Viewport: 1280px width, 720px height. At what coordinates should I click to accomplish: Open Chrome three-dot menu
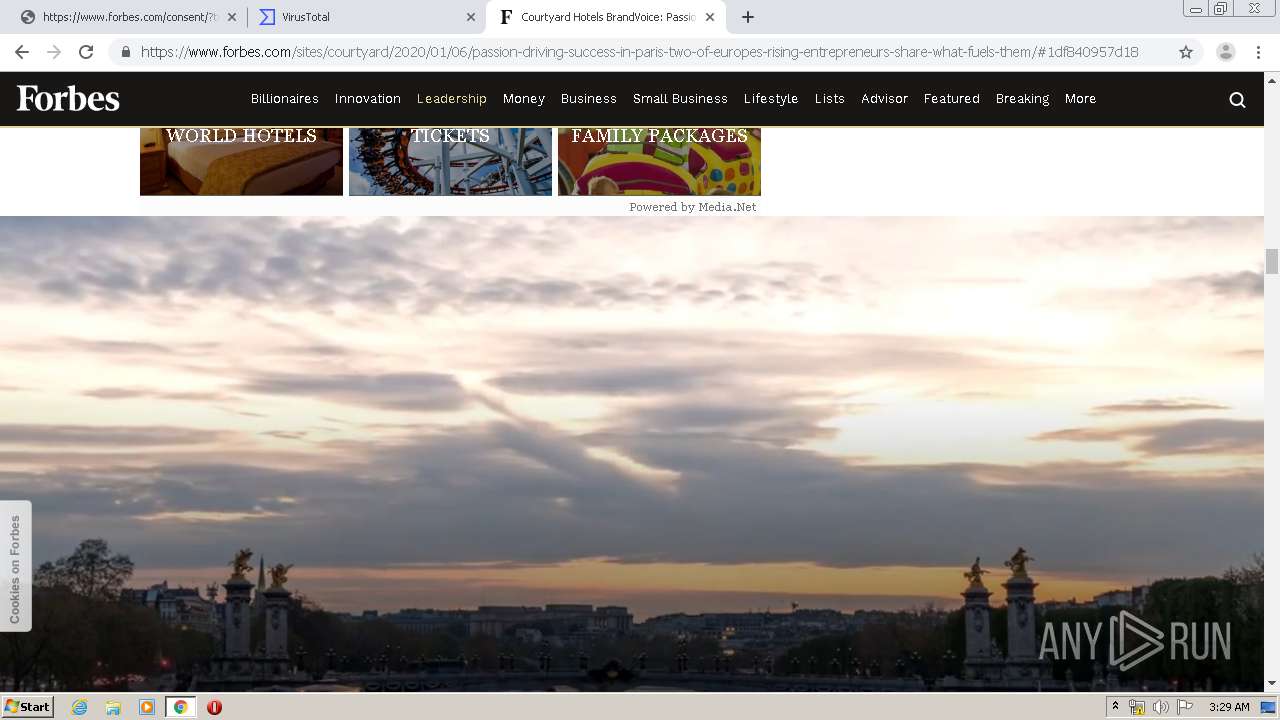coord(1258,52)
